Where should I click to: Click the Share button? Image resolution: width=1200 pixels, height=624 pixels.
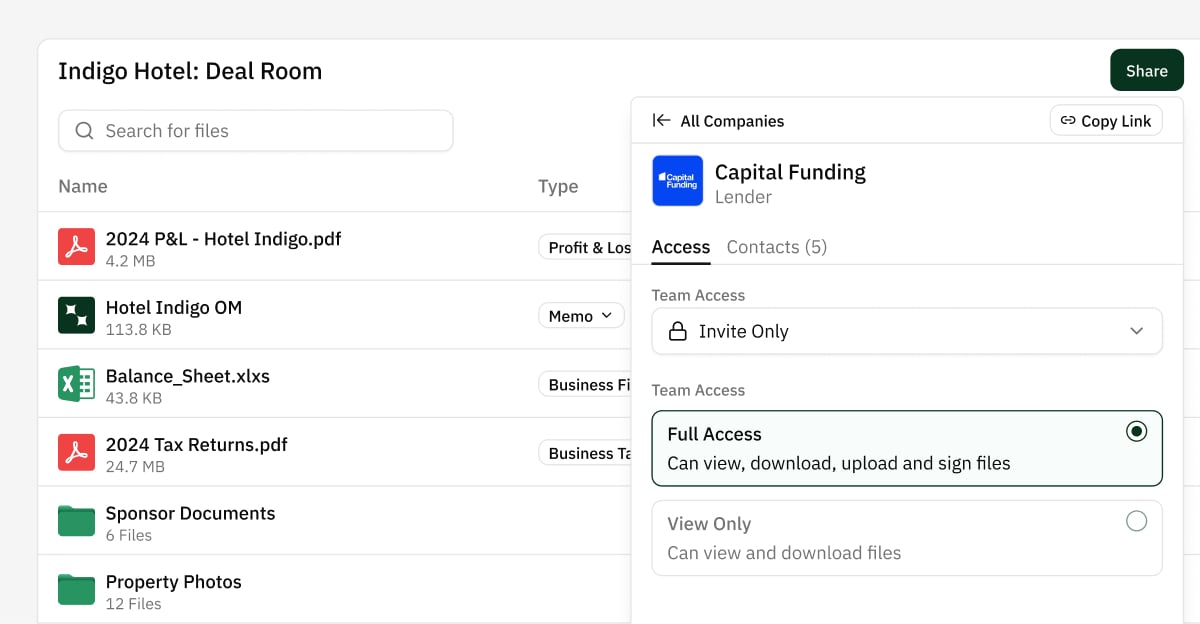pos(1146,70)
